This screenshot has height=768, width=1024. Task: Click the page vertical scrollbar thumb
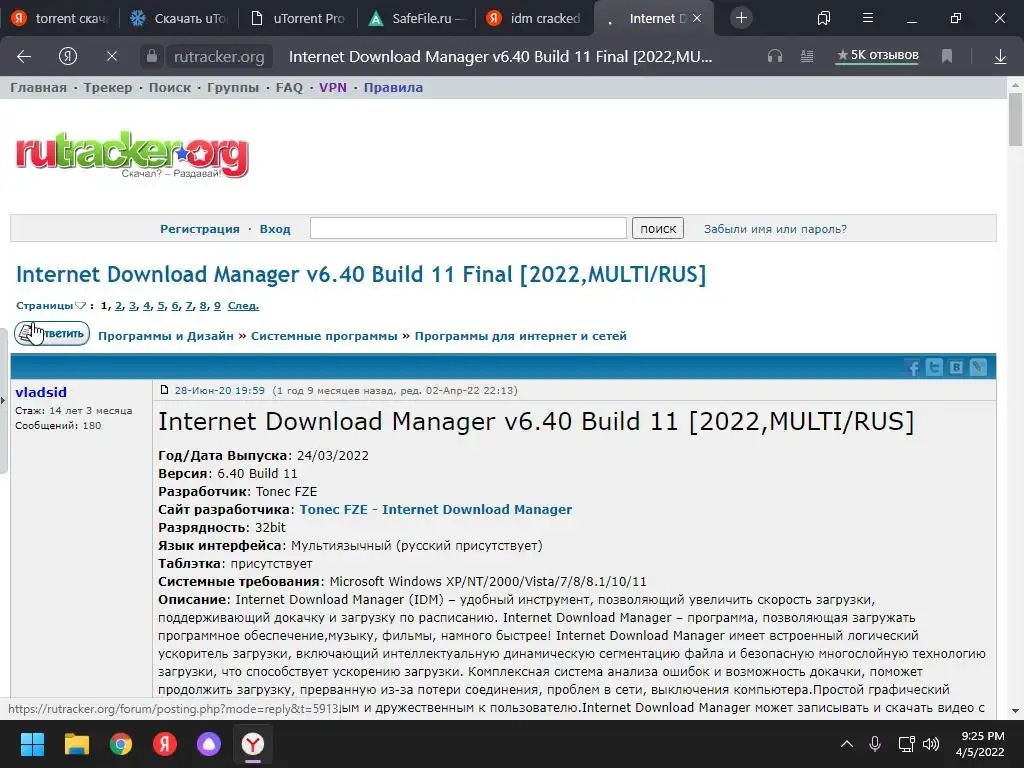point(1015,120)
